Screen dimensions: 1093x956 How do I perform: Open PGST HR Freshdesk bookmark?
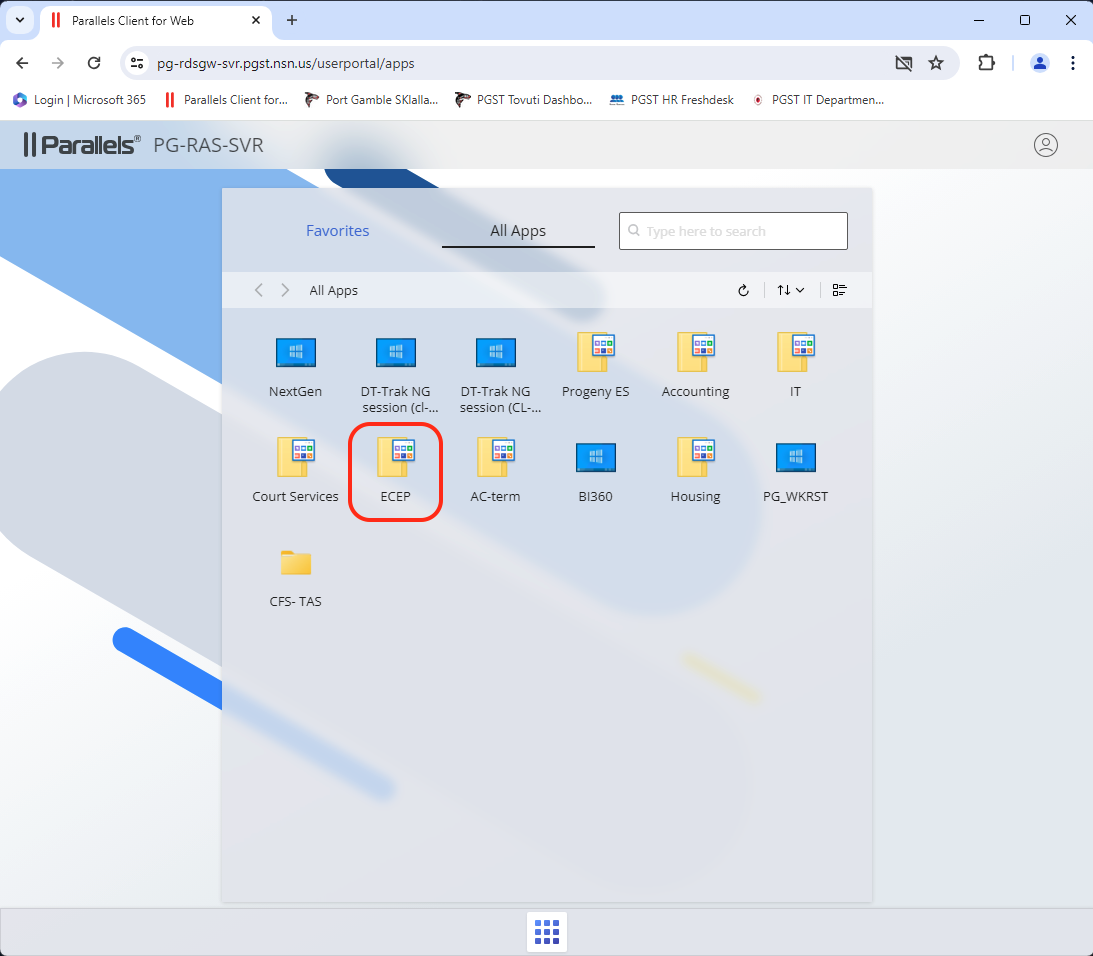click(671, 100)
